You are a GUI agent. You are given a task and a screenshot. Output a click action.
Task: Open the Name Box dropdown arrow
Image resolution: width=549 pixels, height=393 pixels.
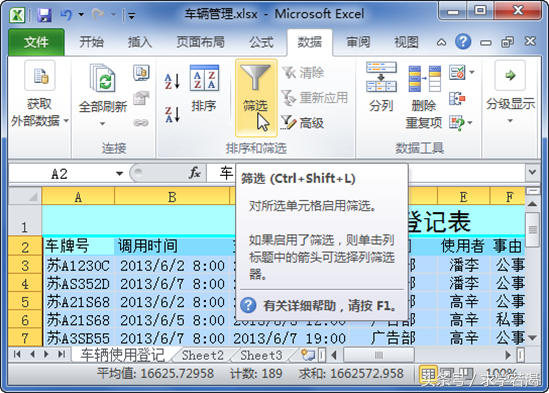[x=119, y=174]
